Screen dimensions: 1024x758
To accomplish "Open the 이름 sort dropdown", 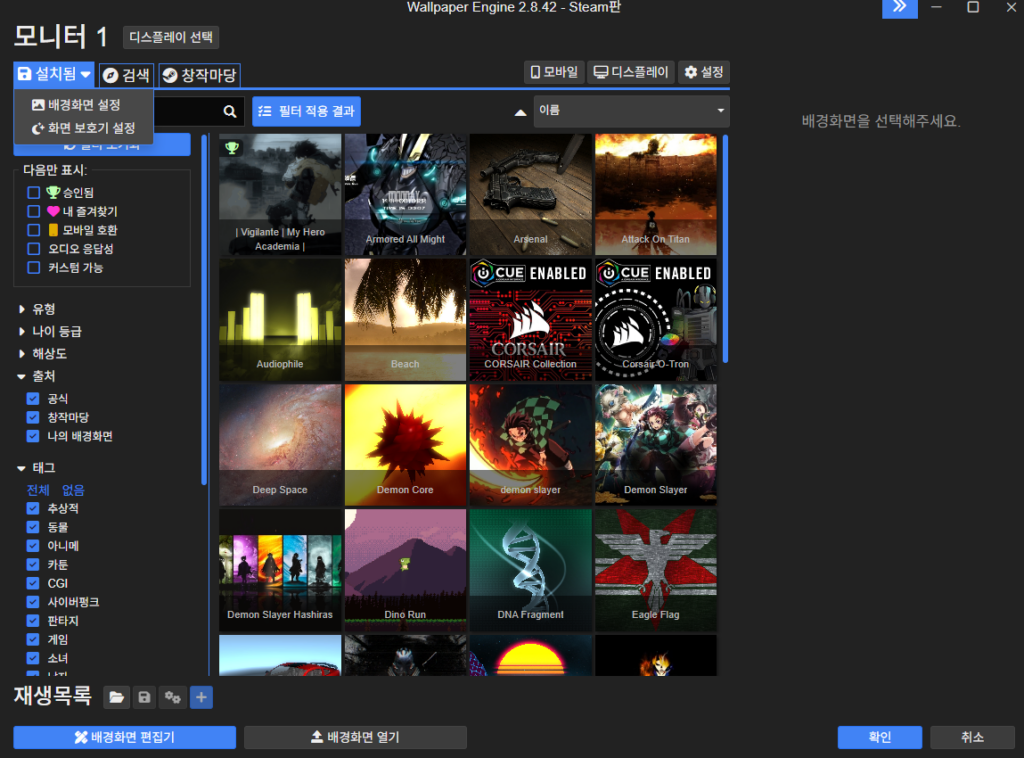I will [x=632, y=110].
